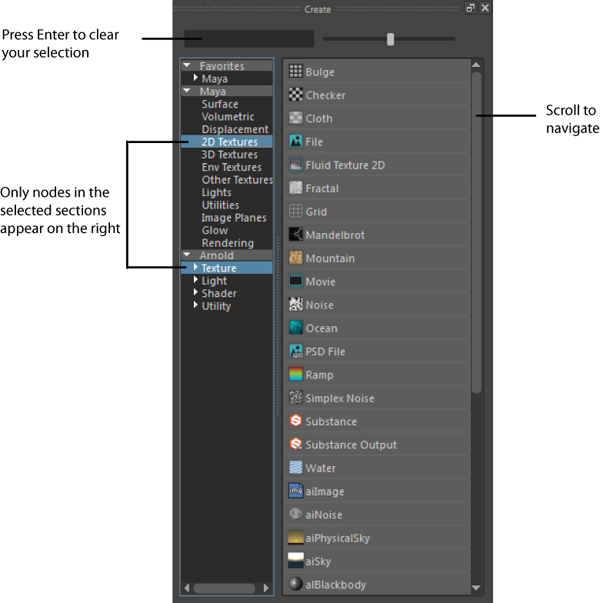The height and width of the screenshot is (603, 600).
Task: Select the Simplex Noise icon
Action: point(296,398)
